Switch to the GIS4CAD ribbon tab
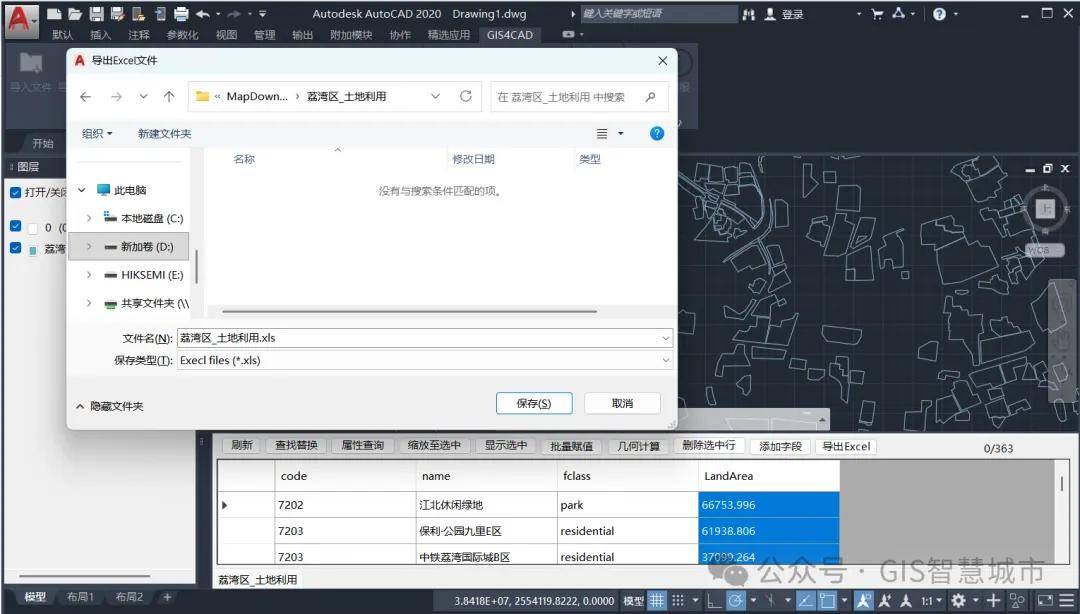Screen dimensions: 1080x614 (510, 35)
